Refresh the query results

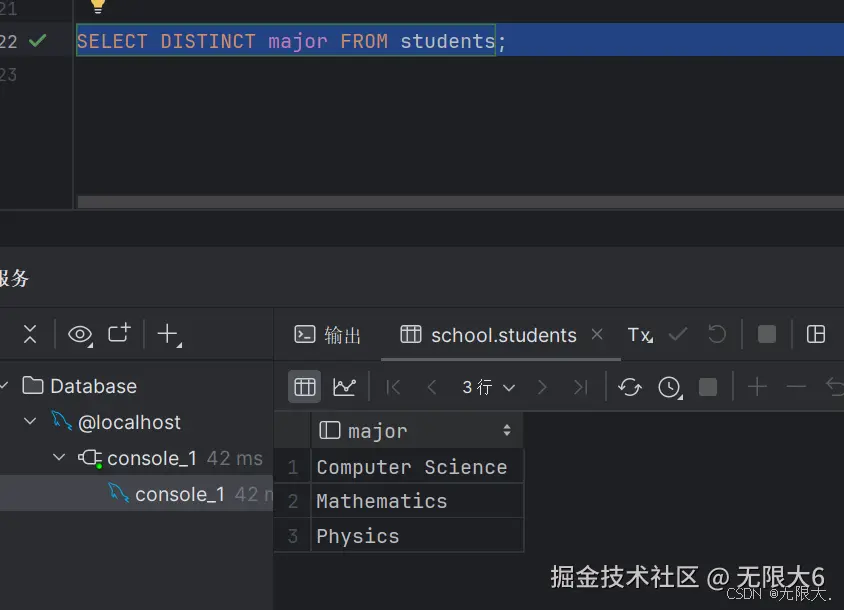pos(629,386)
